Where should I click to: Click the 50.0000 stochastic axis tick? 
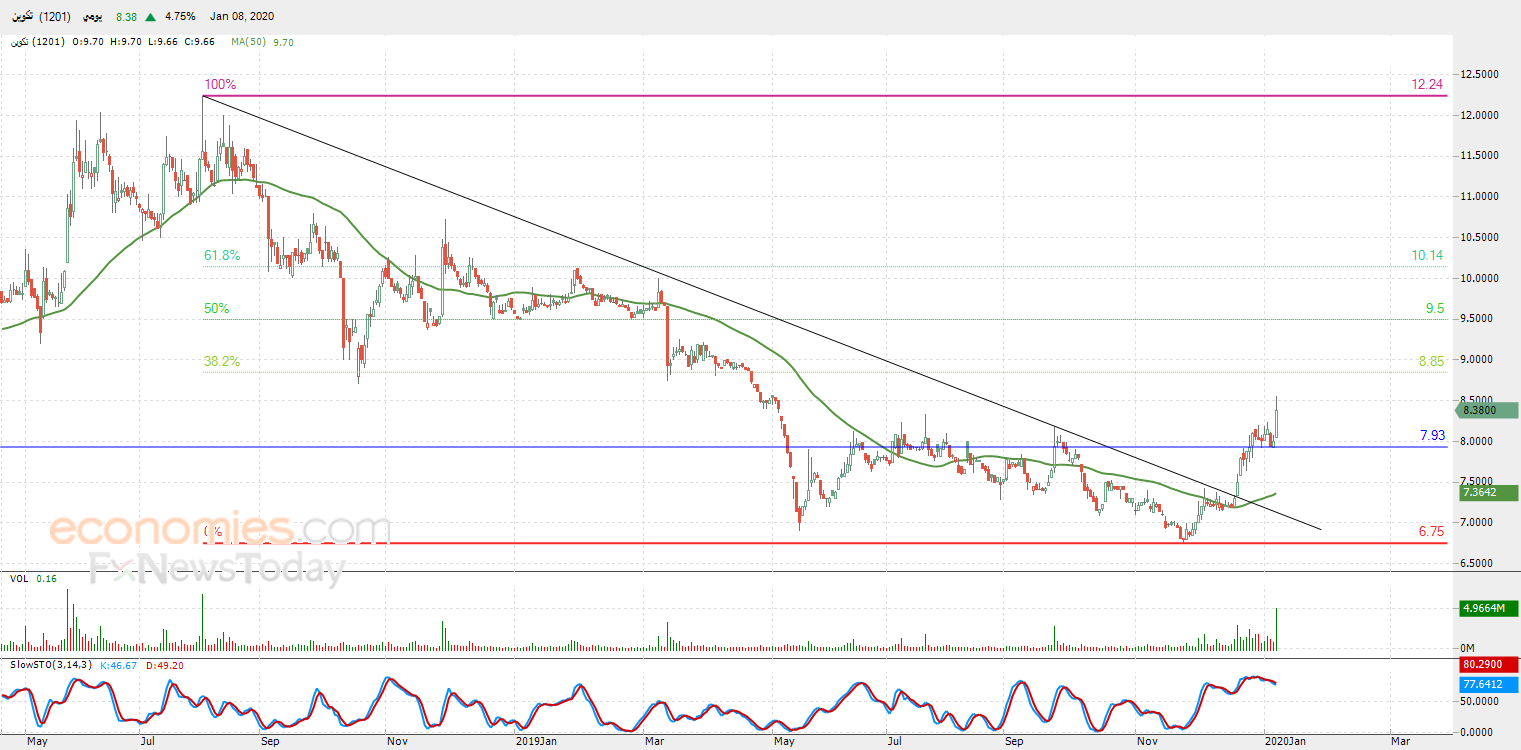tap(1480, 704)
